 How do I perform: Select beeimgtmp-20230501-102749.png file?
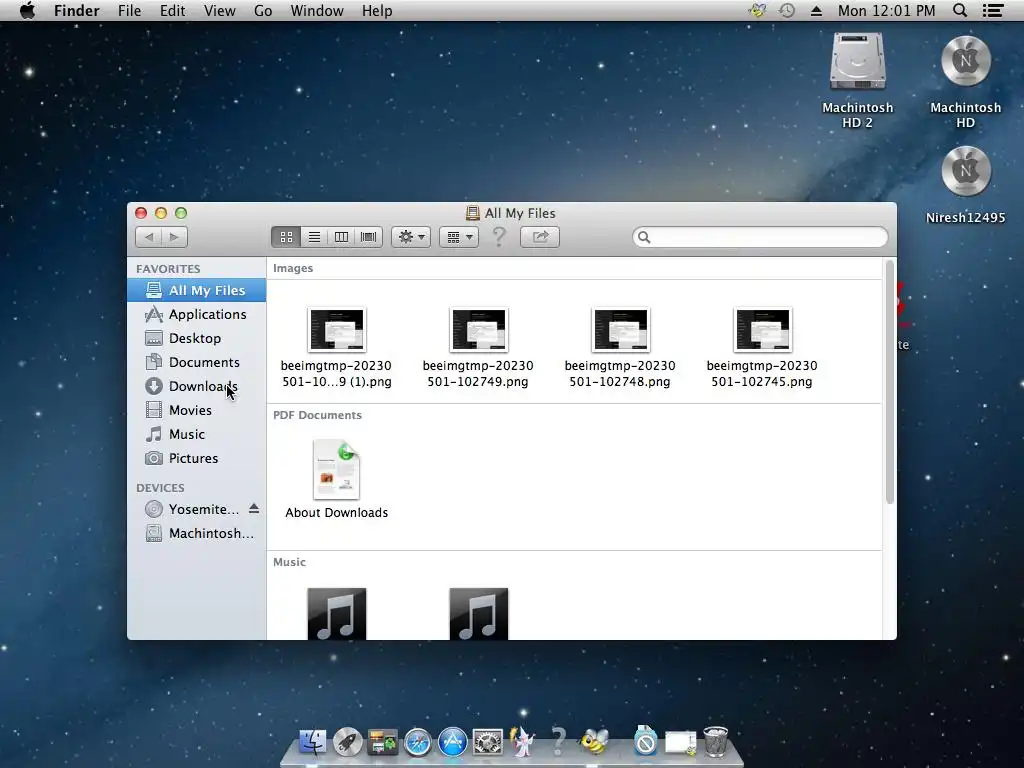coord(478,347)
